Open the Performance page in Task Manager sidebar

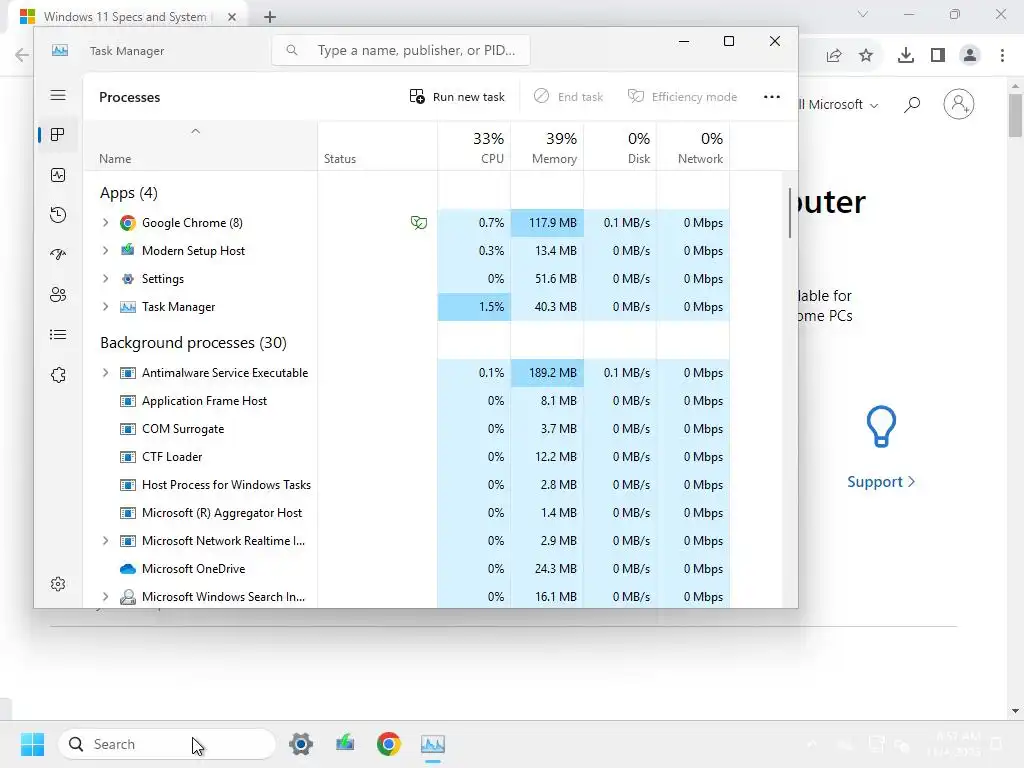pos(58,175)
